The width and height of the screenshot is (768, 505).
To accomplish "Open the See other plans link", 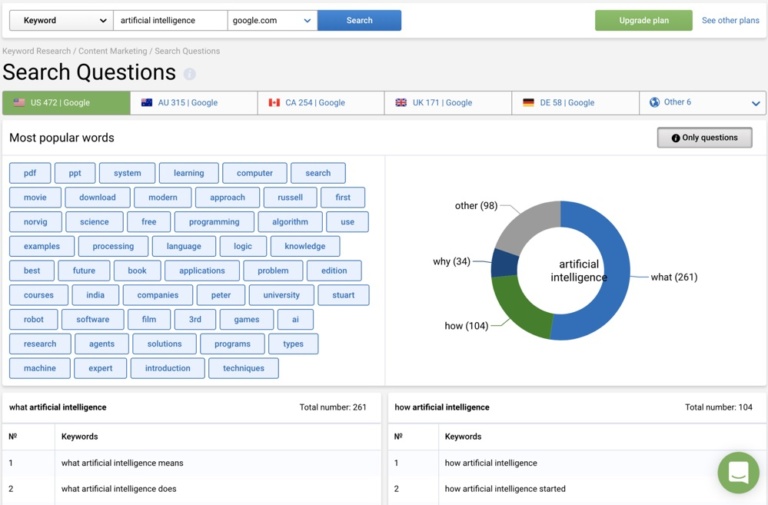I will [730, 20].
